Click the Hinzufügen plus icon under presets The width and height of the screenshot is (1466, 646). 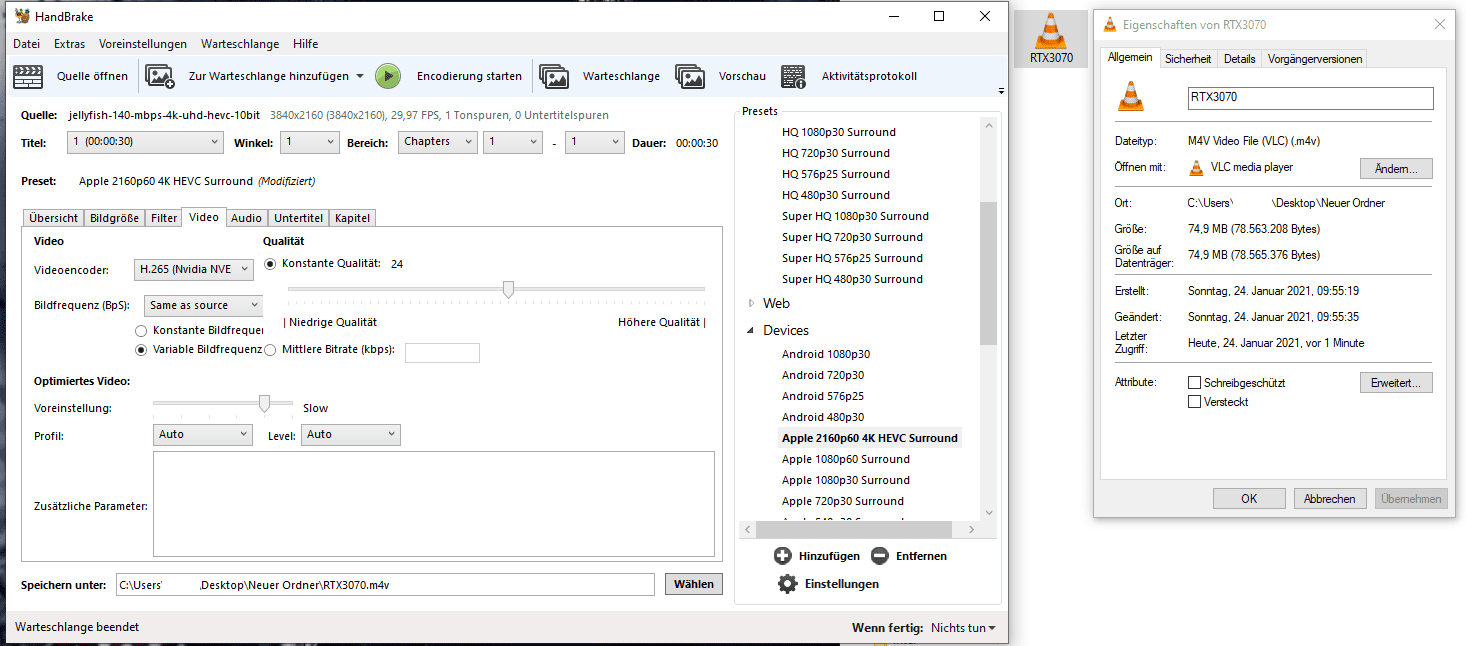pos(783,556)
